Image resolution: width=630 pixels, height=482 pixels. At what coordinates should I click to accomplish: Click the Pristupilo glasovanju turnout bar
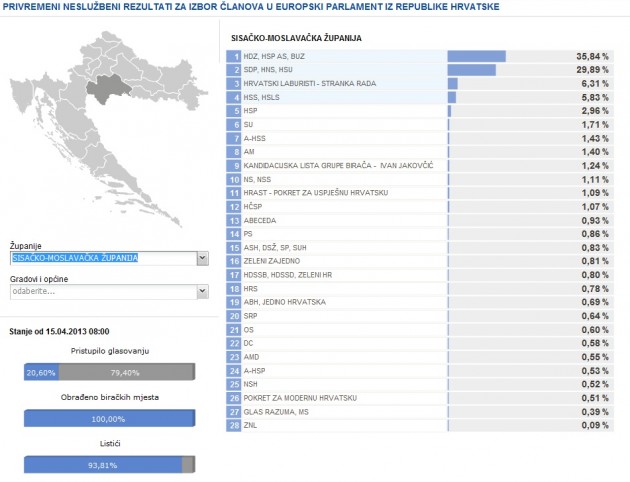[108, 372]
